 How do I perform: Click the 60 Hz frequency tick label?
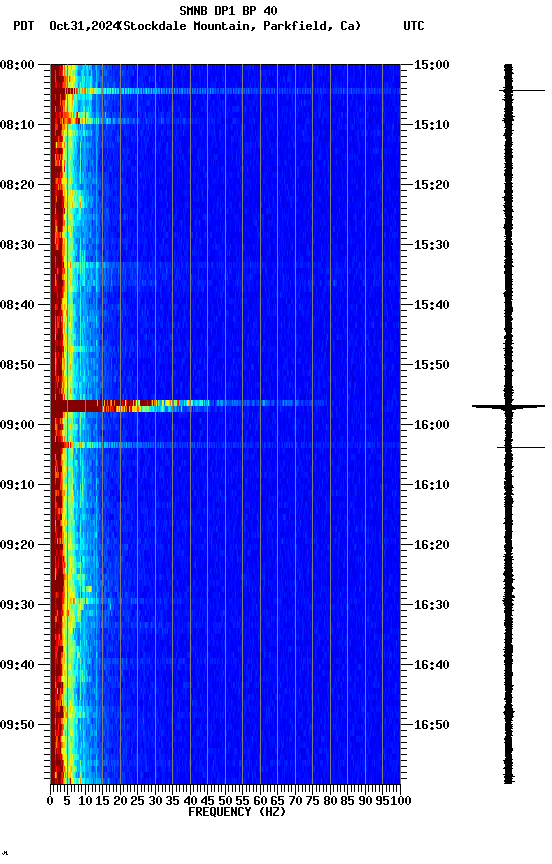click(260, 802)
